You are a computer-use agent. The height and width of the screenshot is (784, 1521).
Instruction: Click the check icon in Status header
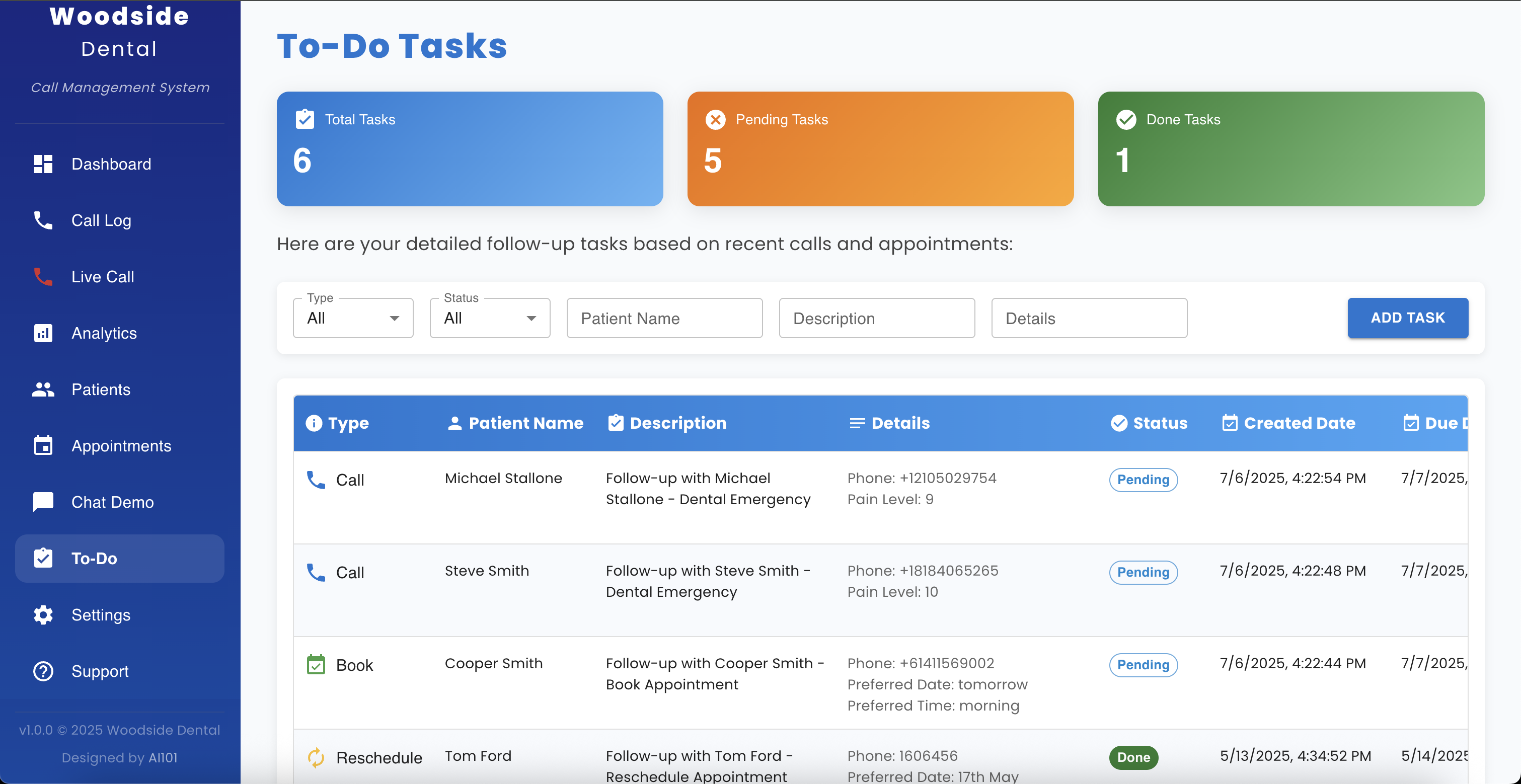(1119, 423)
